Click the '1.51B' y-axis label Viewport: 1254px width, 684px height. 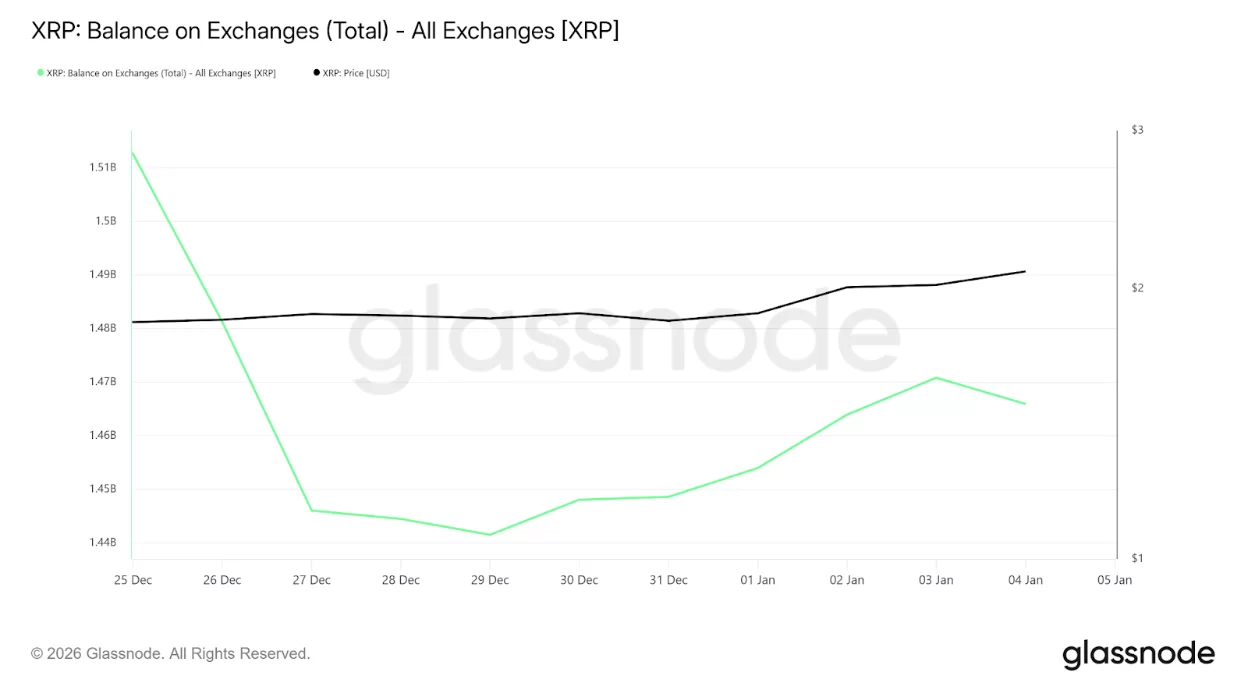[x=103, y=167]
